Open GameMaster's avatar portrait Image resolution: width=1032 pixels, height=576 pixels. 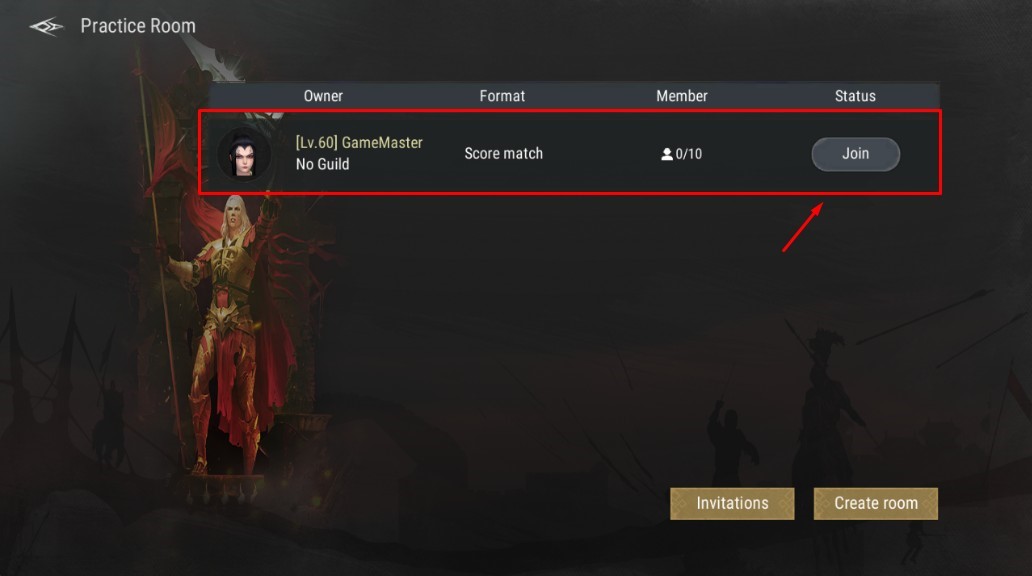click(x=244, y=154)
